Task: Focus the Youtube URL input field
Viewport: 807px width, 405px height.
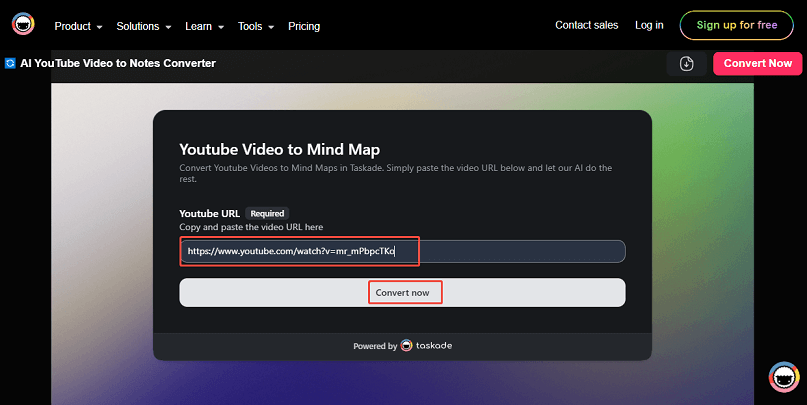Action: tap(402, 251)
